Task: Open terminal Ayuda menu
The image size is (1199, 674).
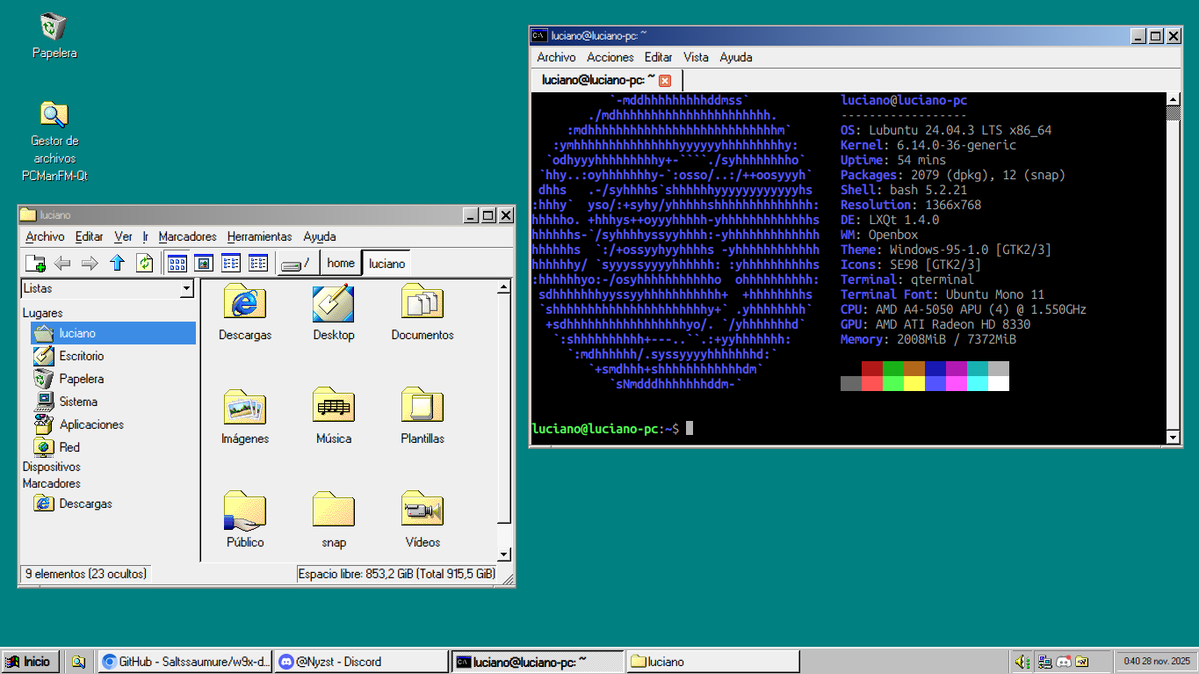Action: pos(736,57)
